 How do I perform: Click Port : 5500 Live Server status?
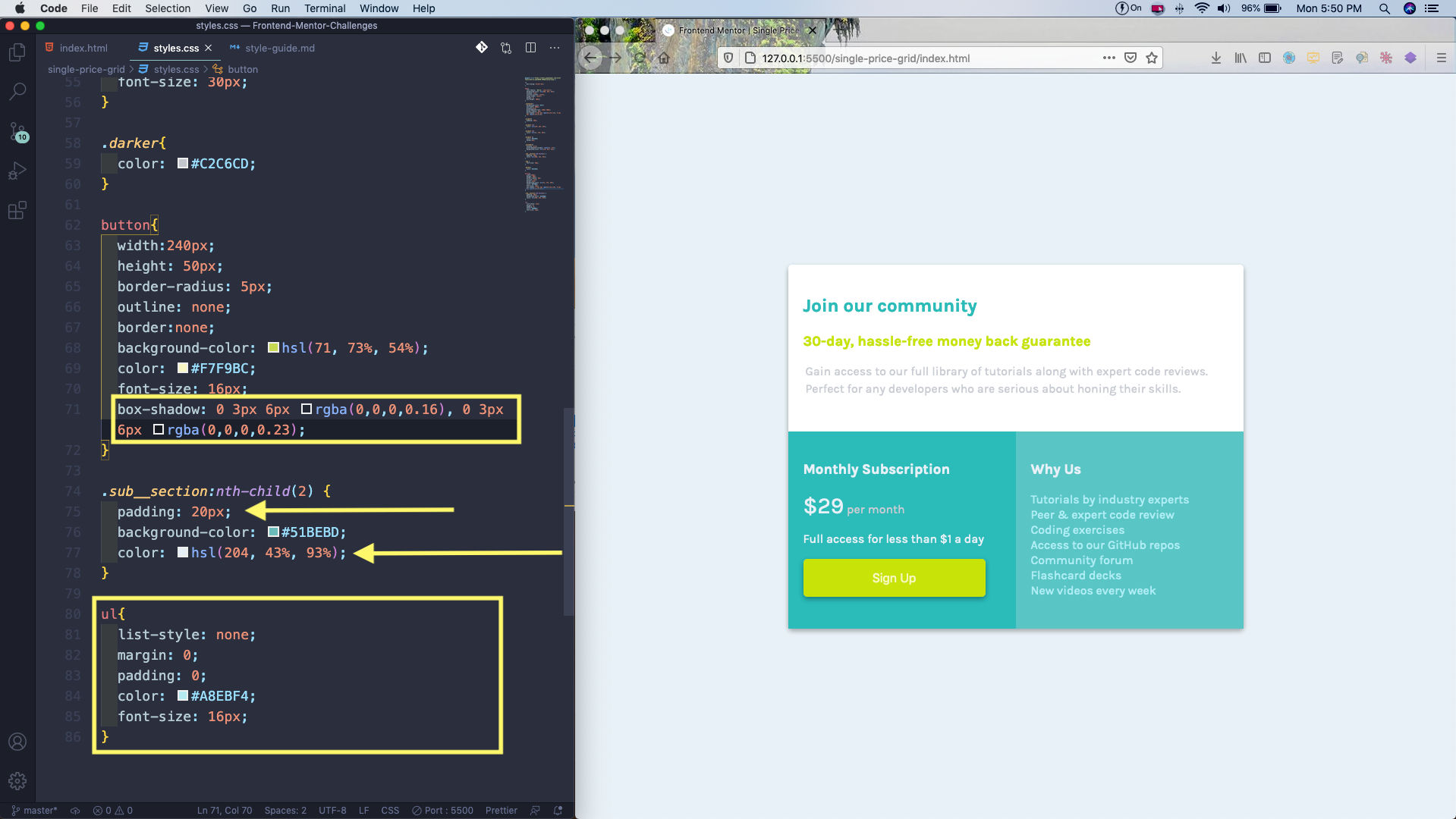click(442, 811)
